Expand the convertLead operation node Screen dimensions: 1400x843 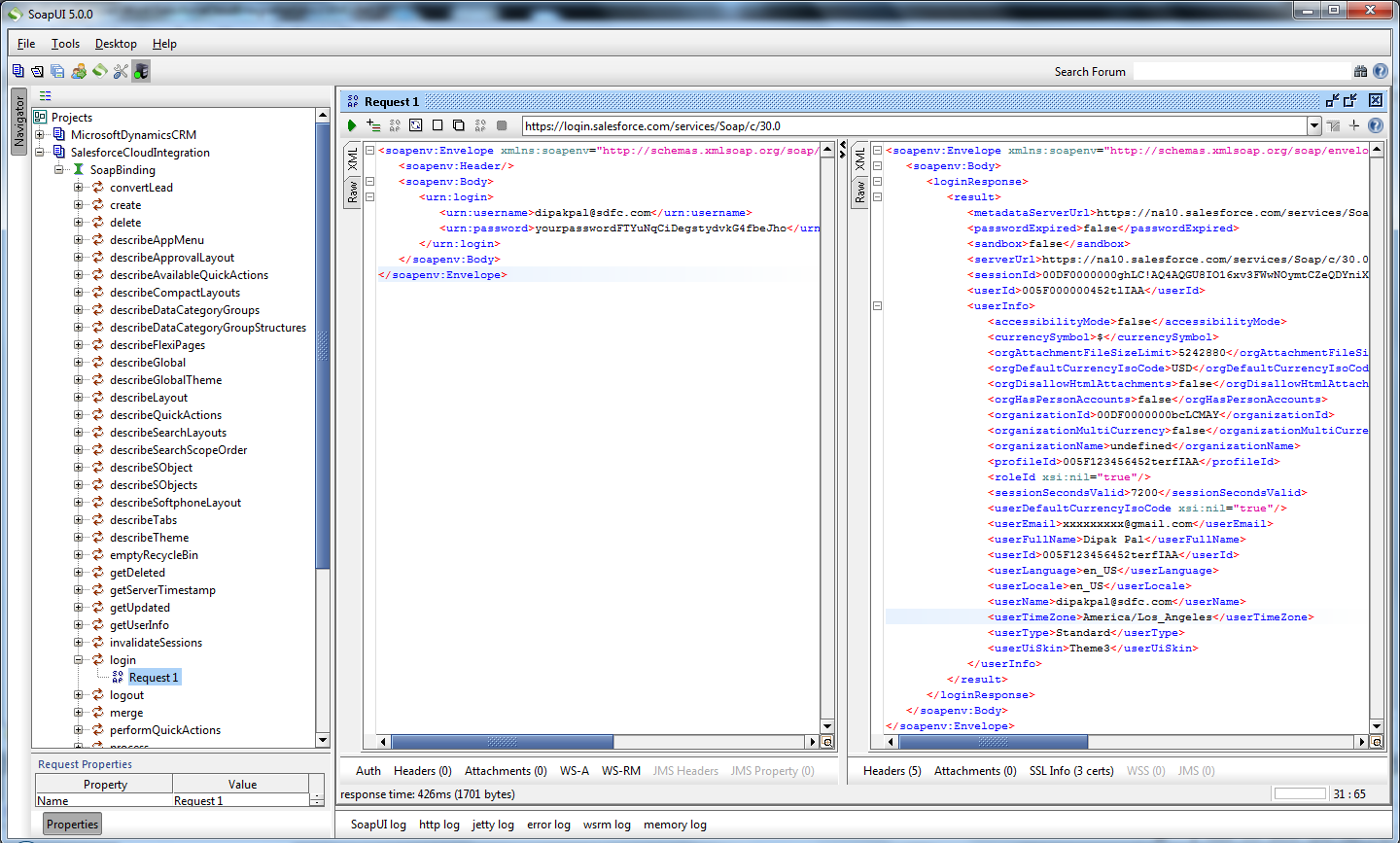(x=79, y=188)
